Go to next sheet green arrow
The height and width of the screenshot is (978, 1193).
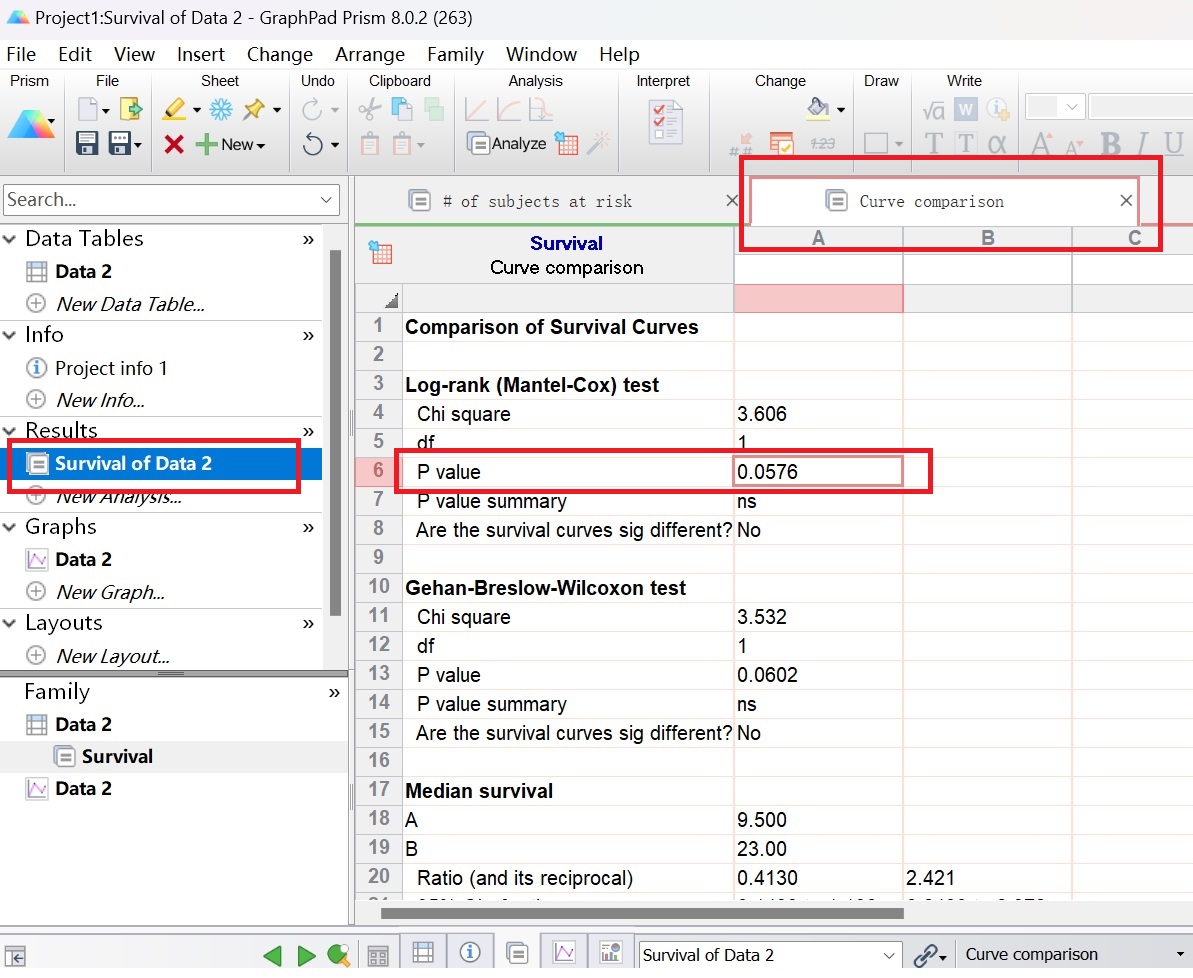tap(306, 956)
